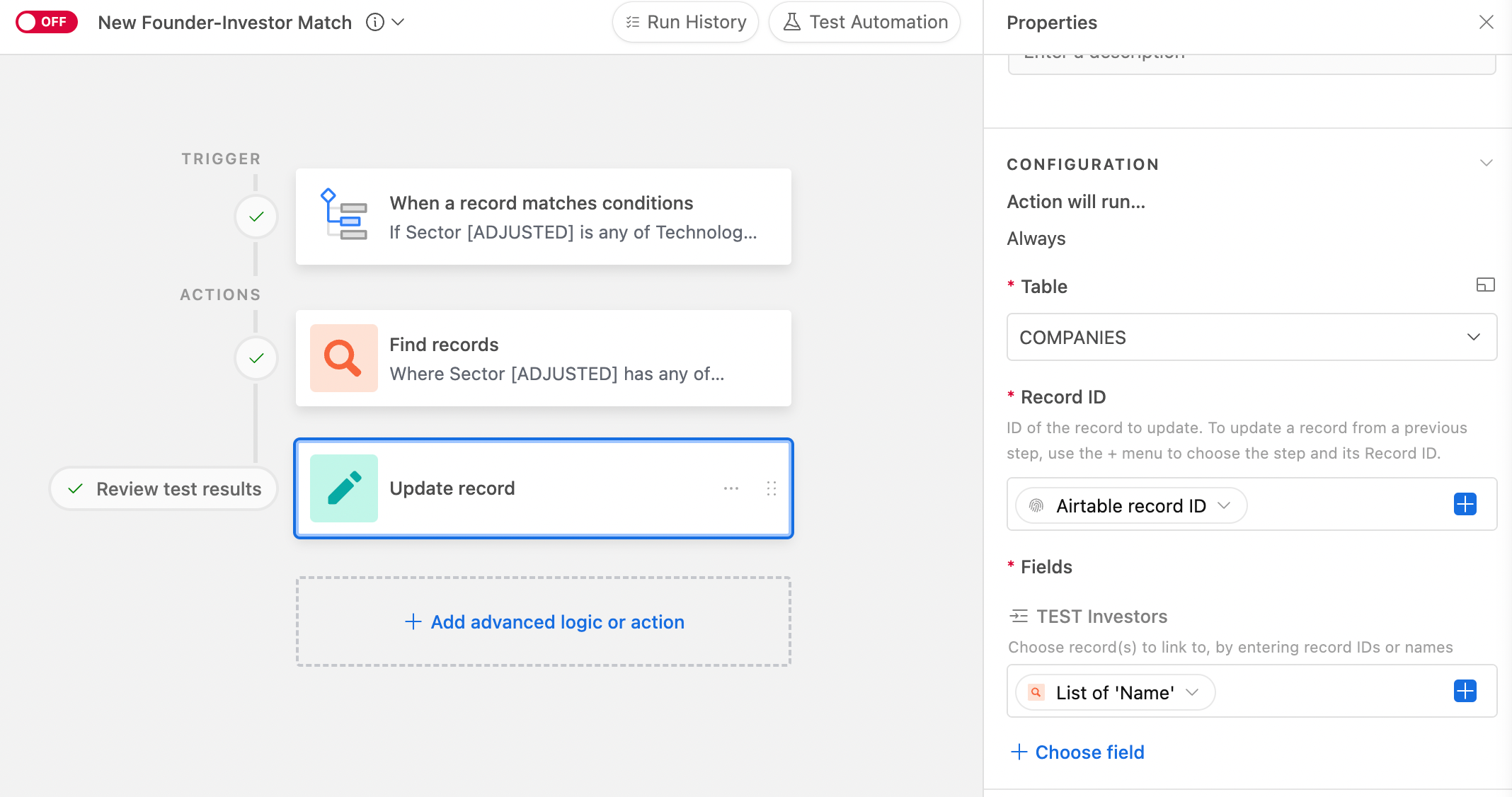Click the TEST Investors field icon
The image size is (1512, 797).
coord(1019,616)
